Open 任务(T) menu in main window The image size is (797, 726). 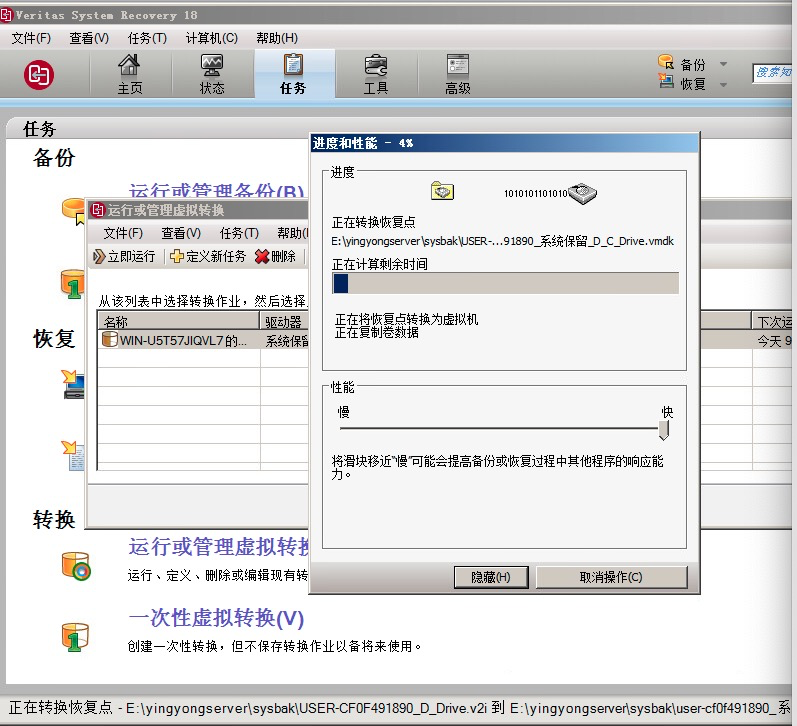point(147,38)
